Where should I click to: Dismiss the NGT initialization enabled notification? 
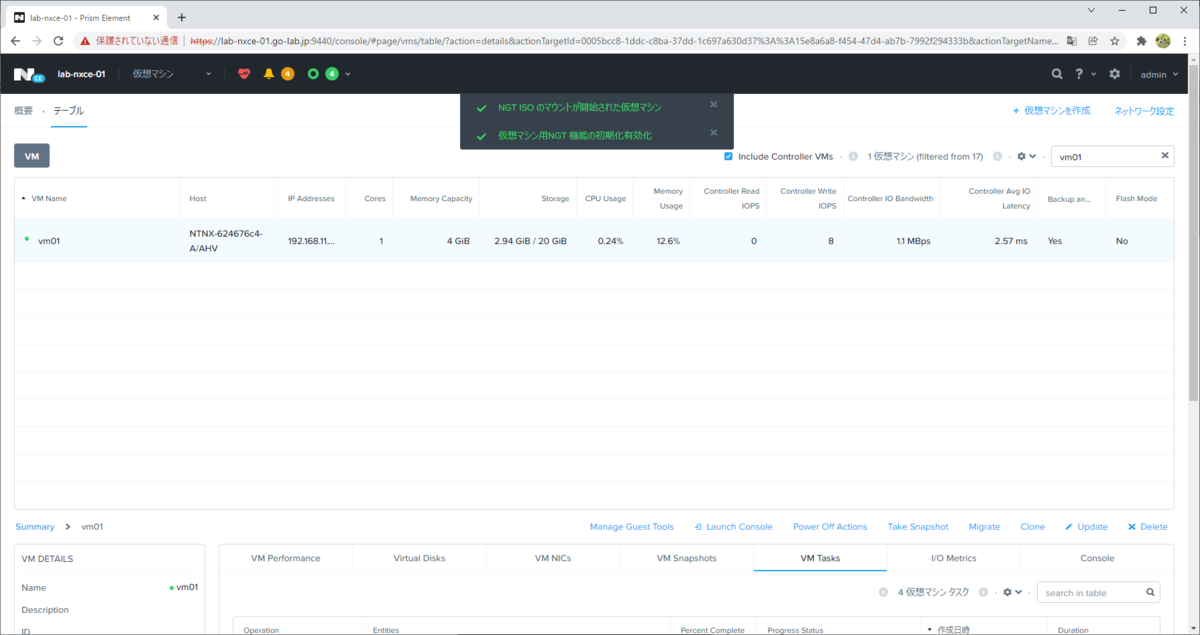click(713, 133)
